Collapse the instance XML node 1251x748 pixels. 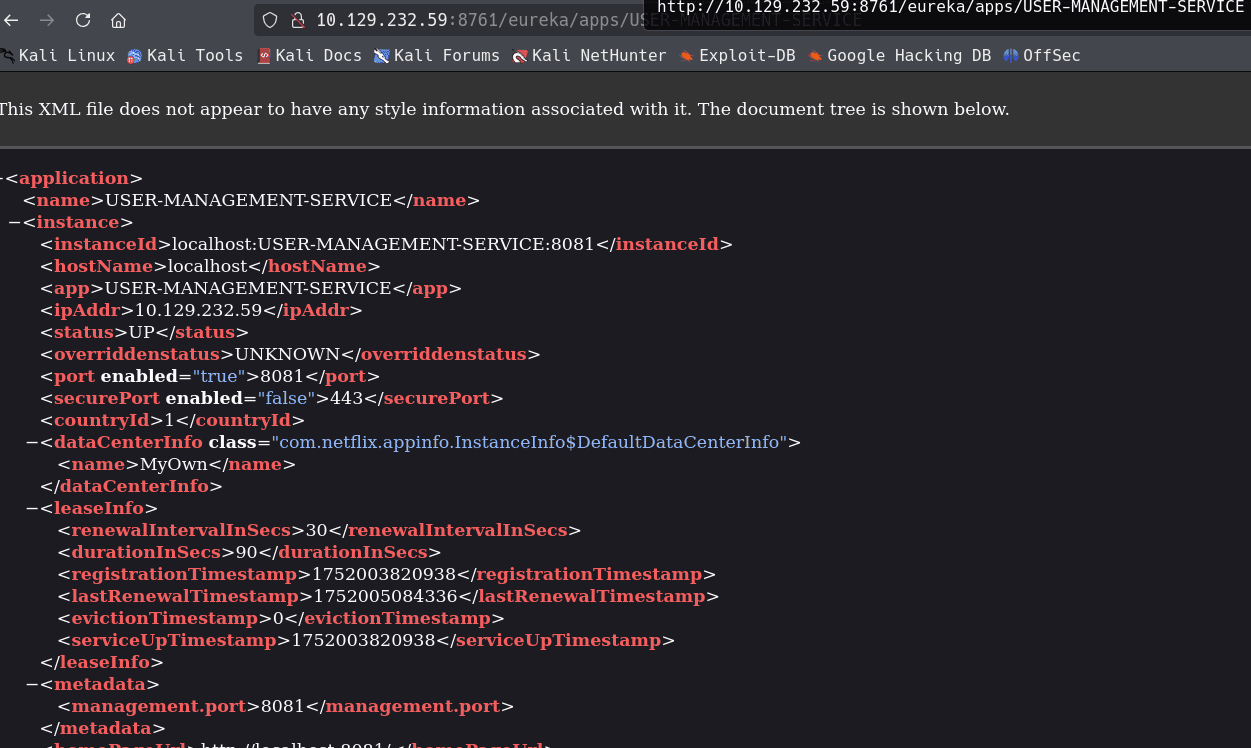click(x=14, y=223)
